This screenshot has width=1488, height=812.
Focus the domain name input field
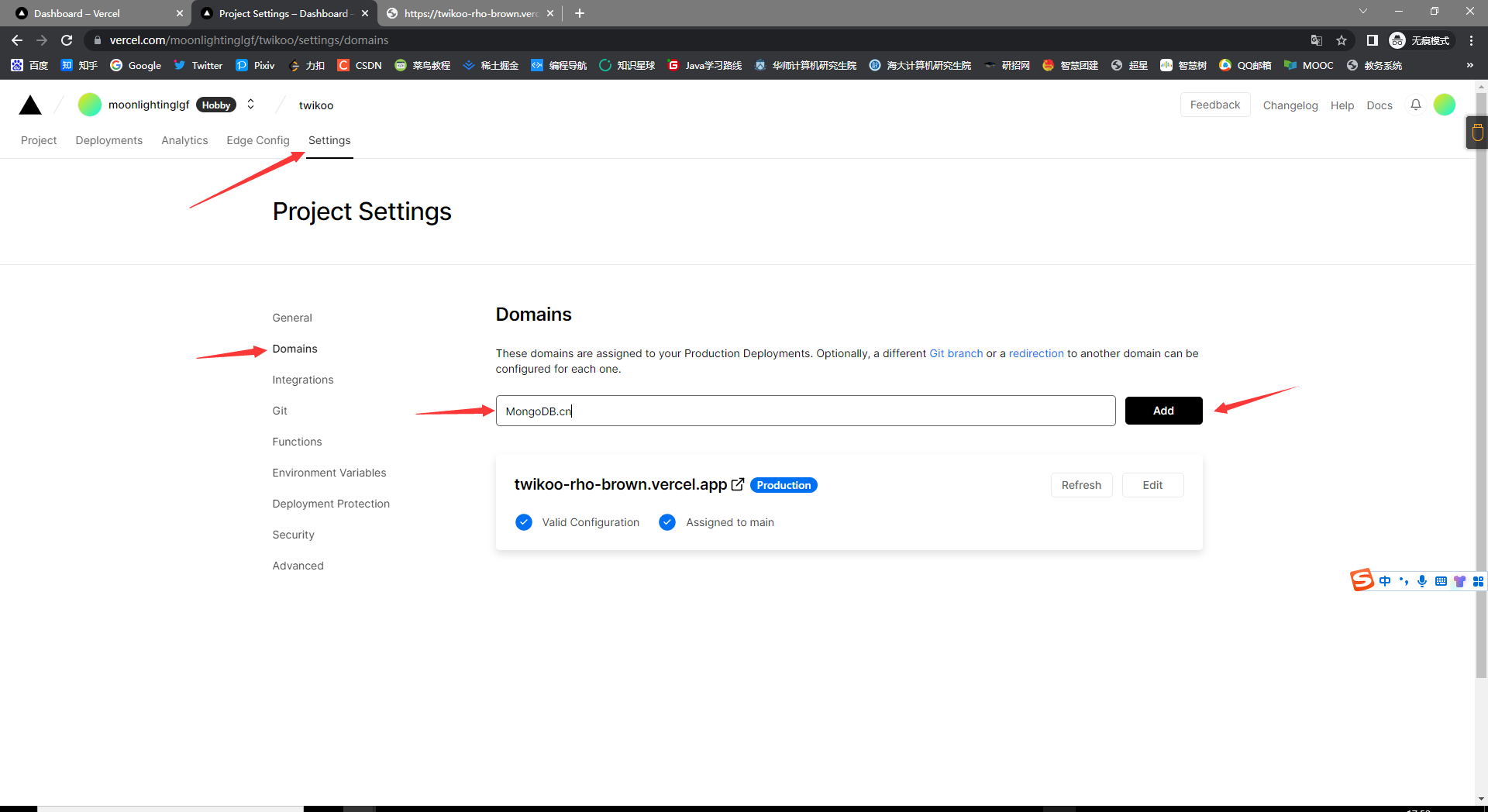[804, 411]
